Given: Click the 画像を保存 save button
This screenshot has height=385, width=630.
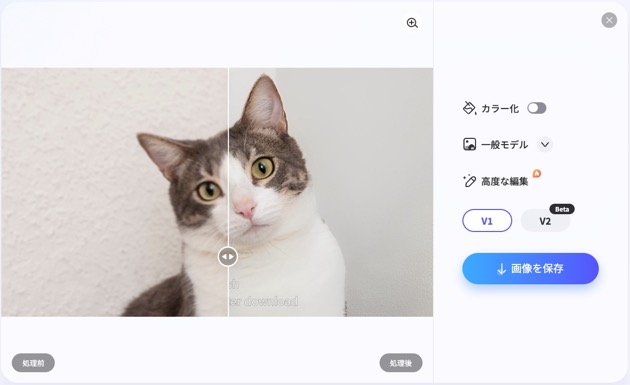Looking at the screenshot, I should pyautogui.click(x=530, y=268).
